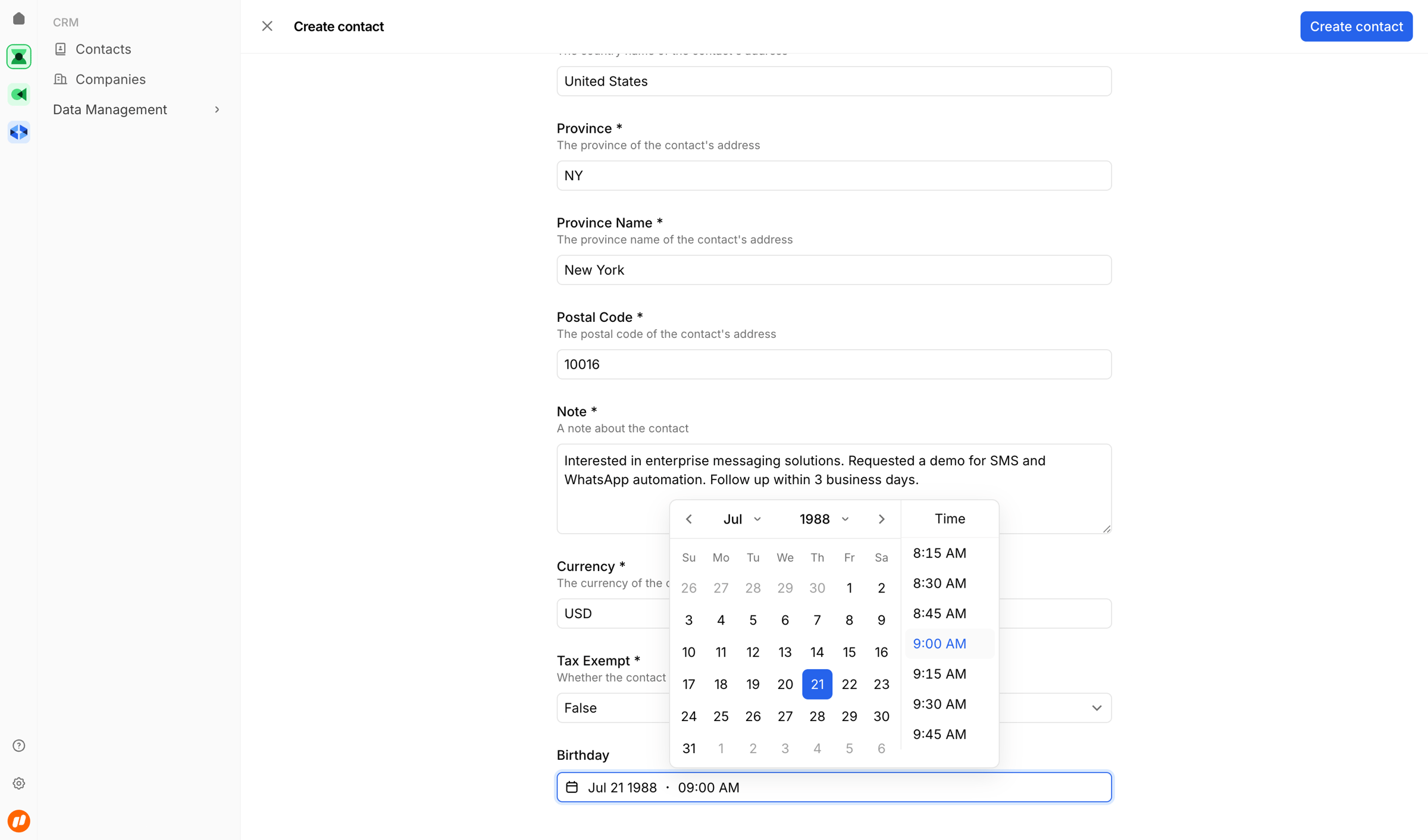The image size is (1428, 840).
Task: Click the Province Name field with New York
Action: [x=834, y=270]
